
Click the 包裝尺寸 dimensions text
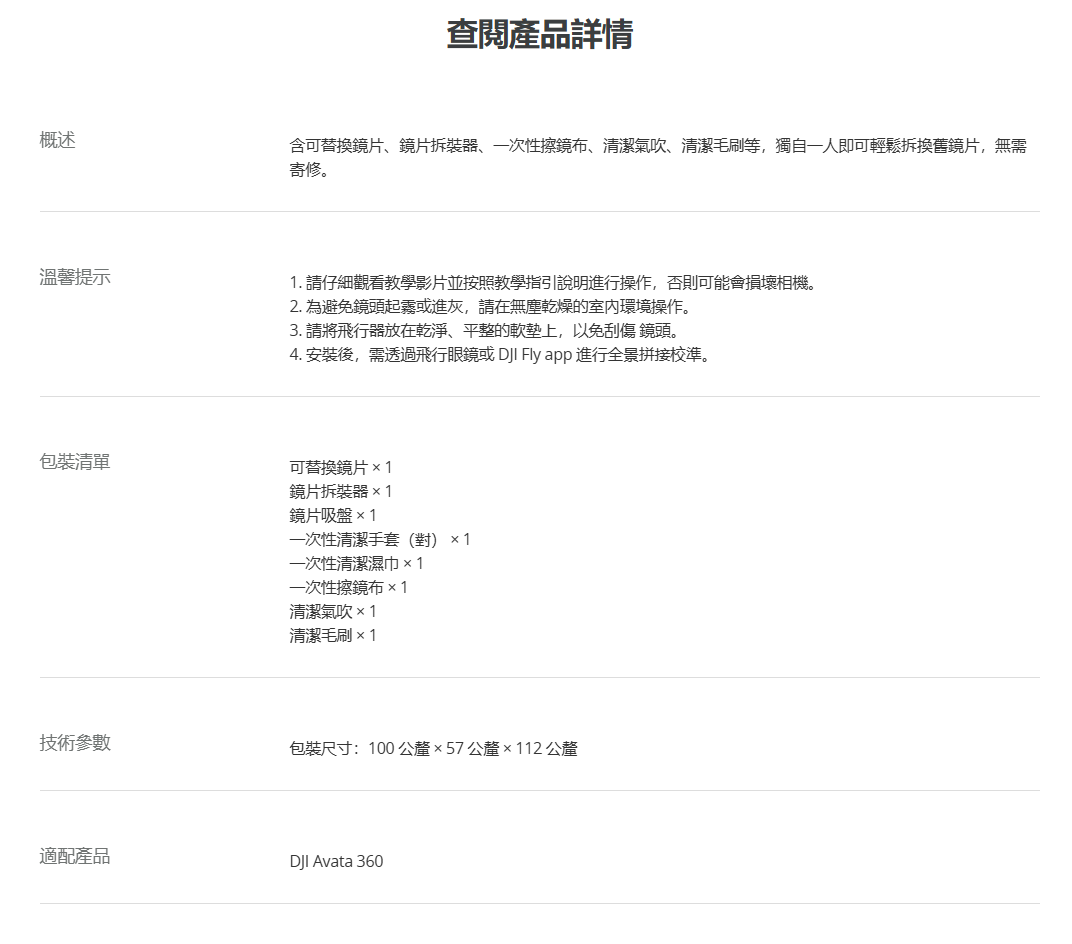[433, 749]
